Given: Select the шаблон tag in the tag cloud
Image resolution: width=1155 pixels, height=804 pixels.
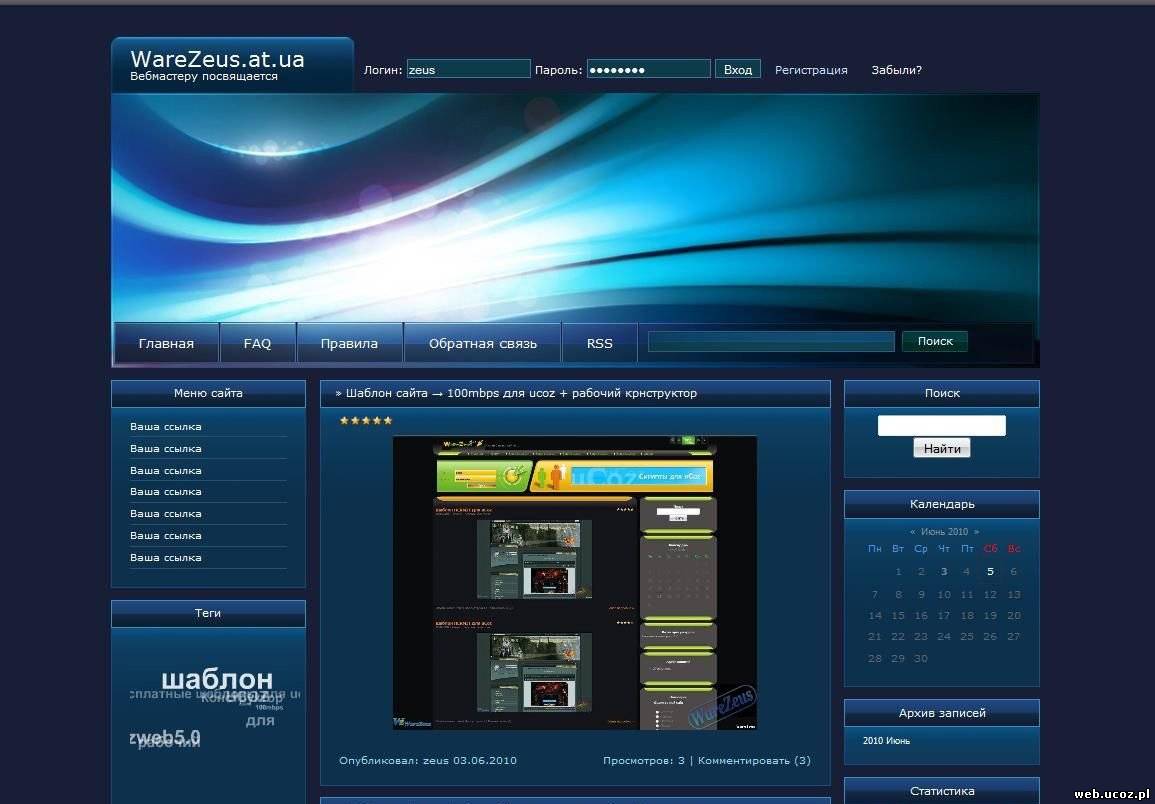Looking at the screenshot, I should pos(216,681).
